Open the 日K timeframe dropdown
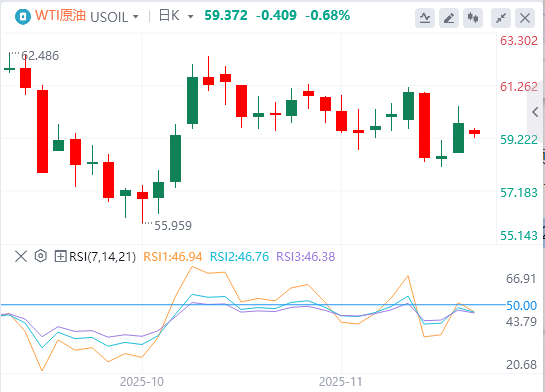545x392 pixels. (176, 16)
